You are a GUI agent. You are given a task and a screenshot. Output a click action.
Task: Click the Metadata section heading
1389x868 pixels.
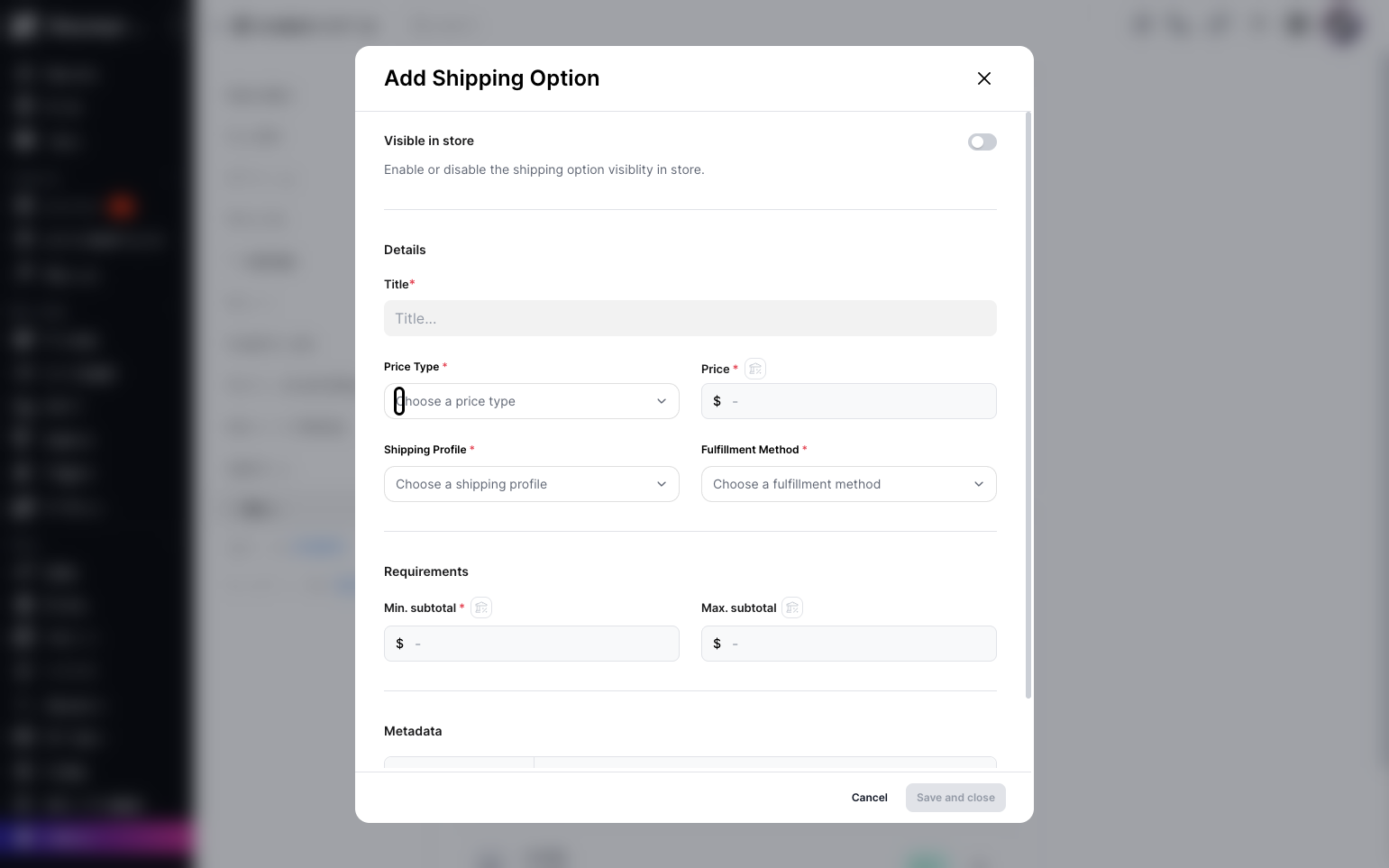[413, 731]
